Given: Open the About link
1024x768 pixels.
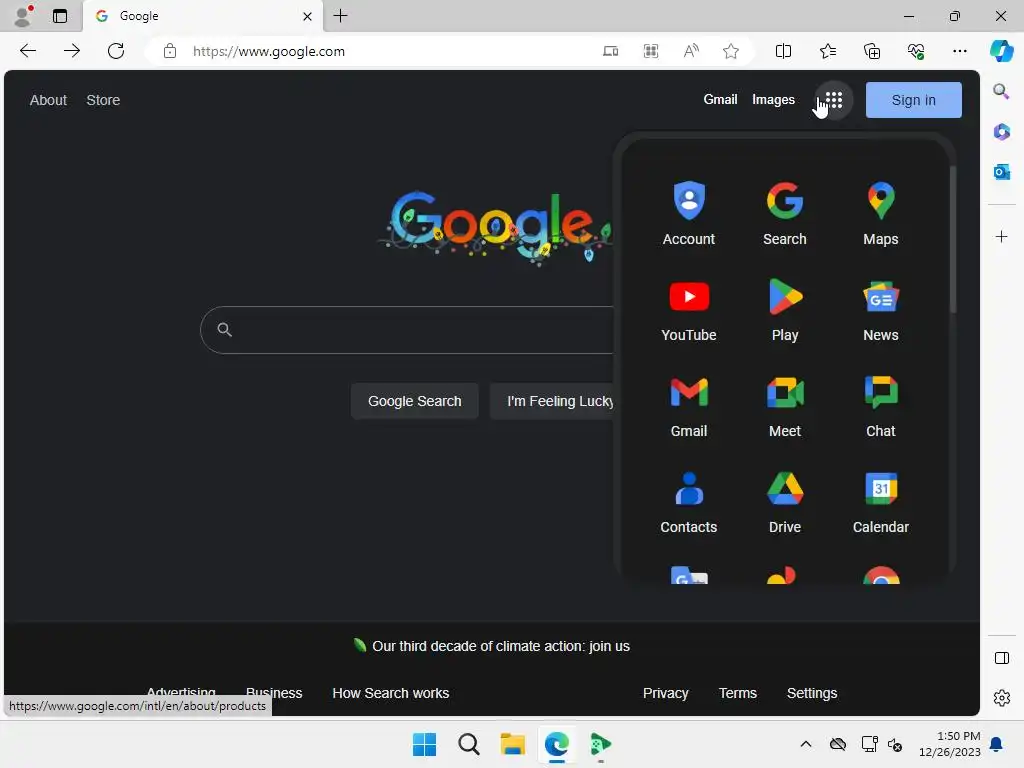Looking at the screenshot, I should [48, 100].
